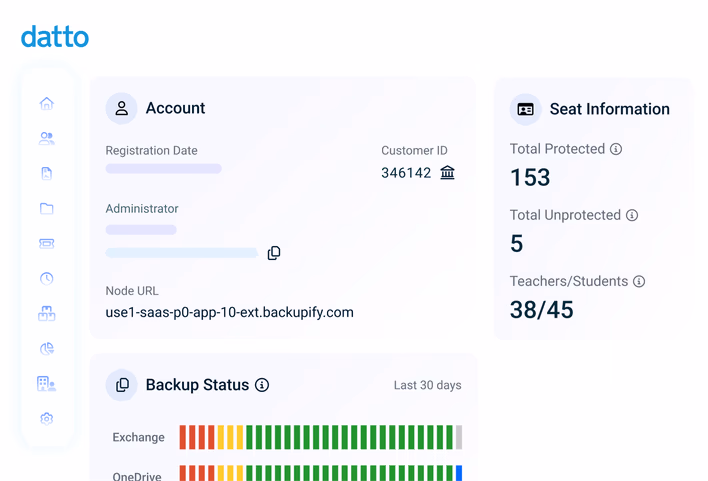Screen dimensions: 708x481
Task: Open the Home icon in sidebar
Action: (47, 103)
